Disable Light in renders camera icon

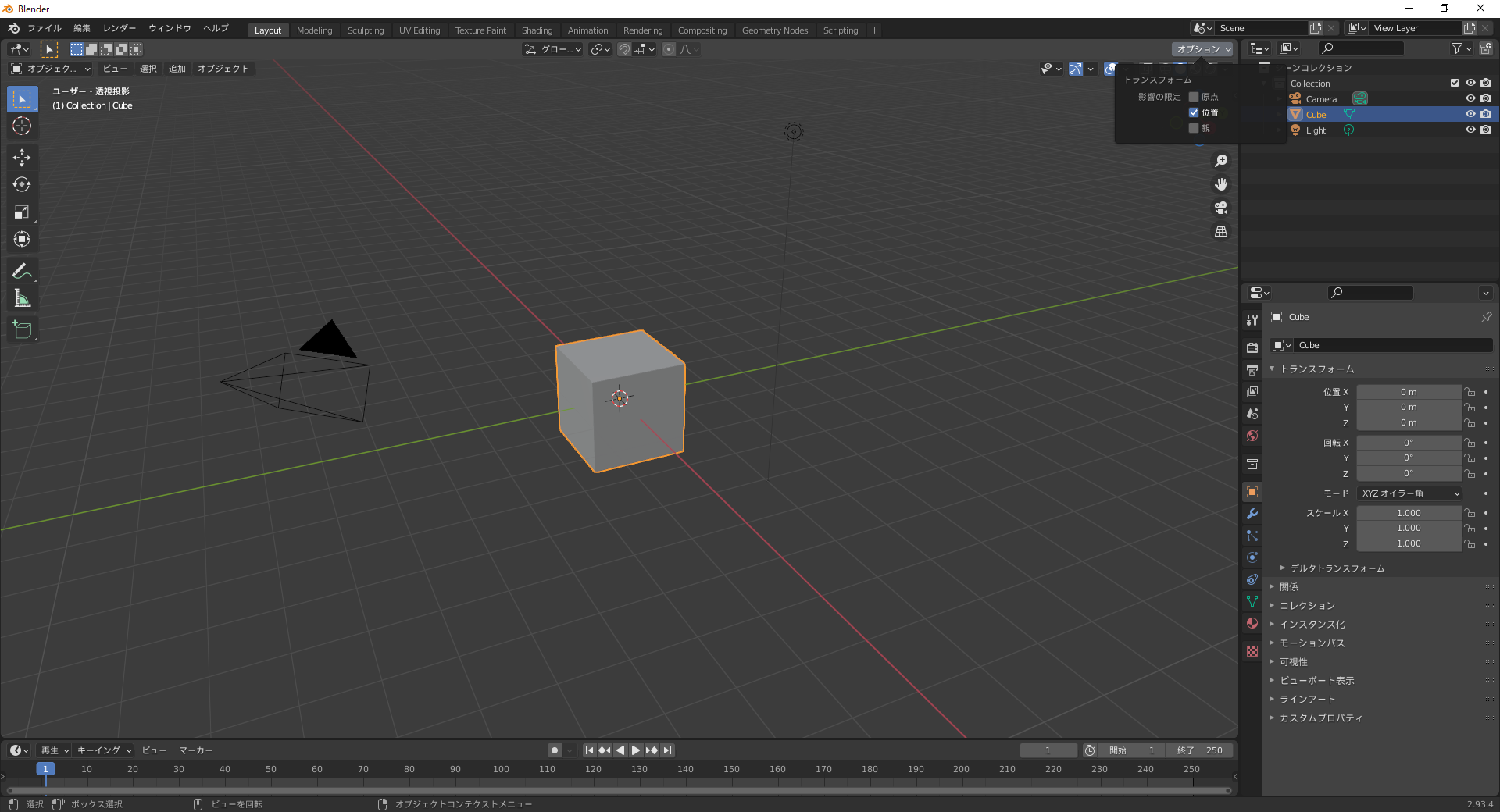click(1486, 130)
